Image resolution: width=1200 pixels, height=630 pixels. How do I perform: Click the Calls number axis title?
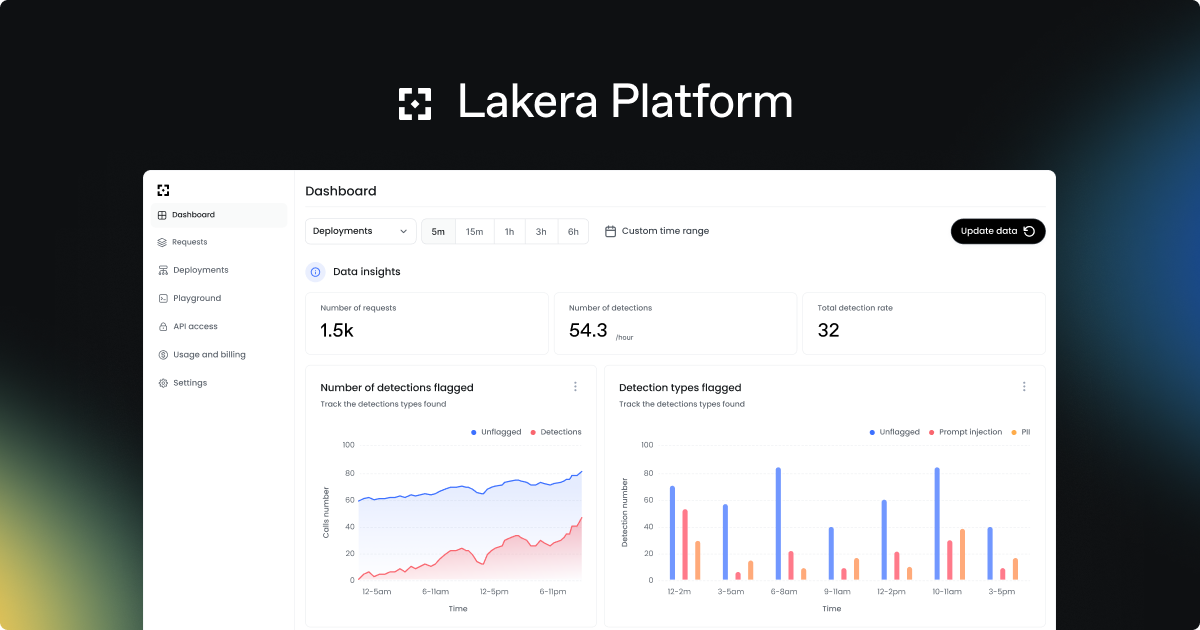[x=326, y=513]
